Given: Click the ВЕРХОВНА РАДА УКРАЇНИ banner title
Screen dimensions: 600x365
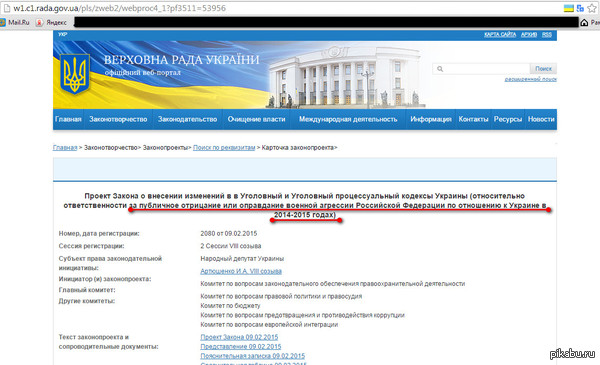Looking at the screenshot, I should coord(182,60).
